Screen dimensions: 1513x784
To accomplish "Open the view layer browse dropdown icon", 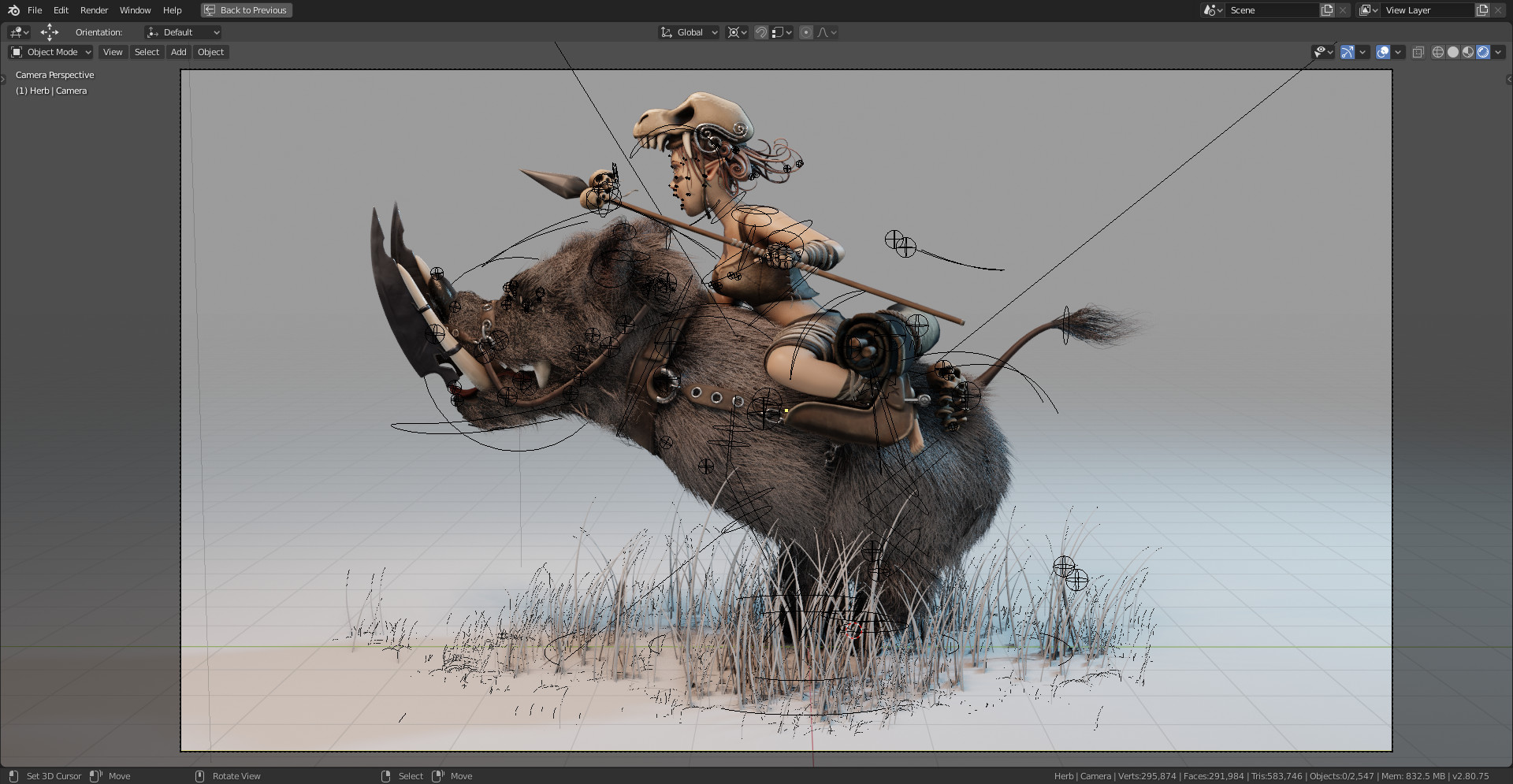I will point(1368,10).
